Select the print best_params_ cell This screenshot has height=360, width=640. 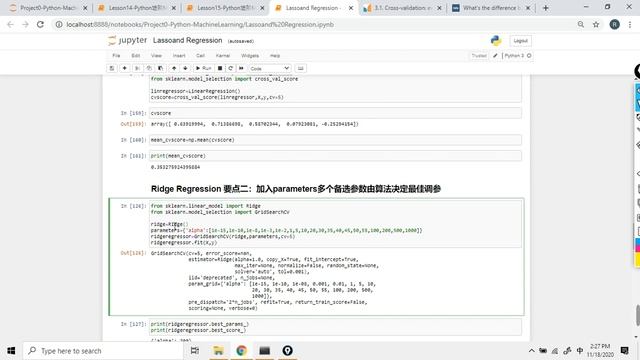point(335,327)
